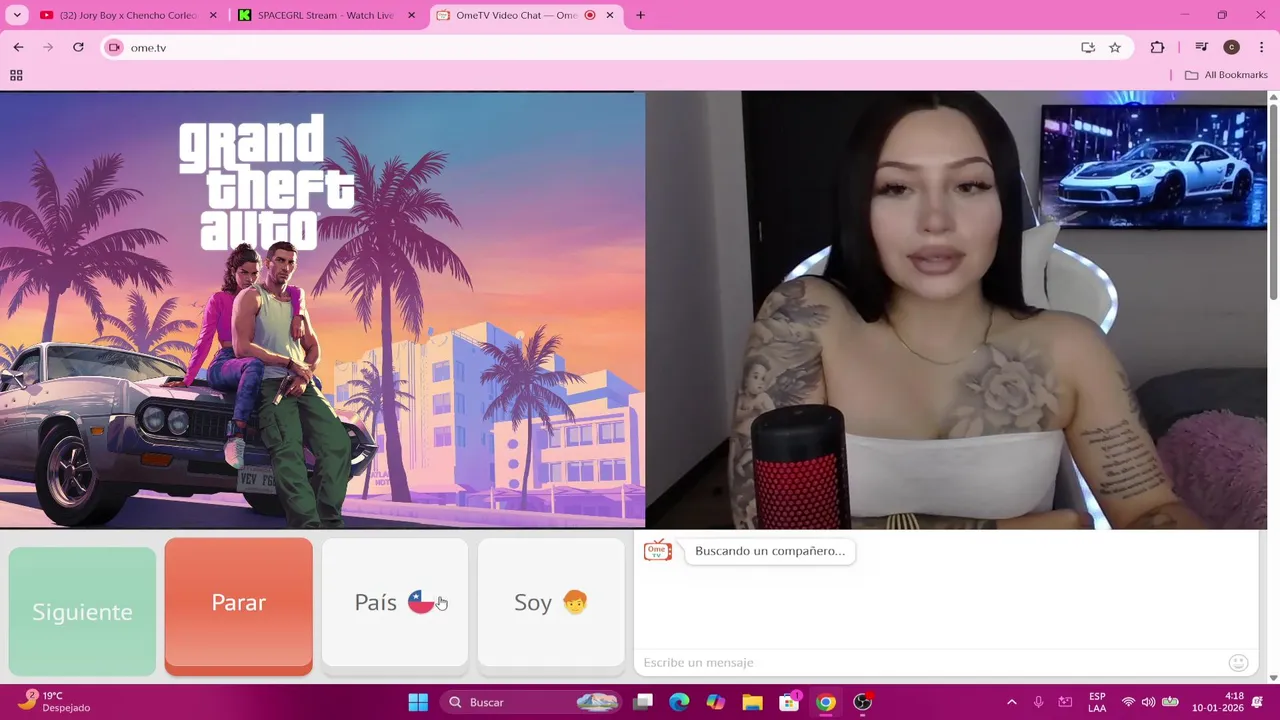The height and width of the screenshot is (720, 1280).
Task: Click the own webcam video panel
Action: (x=957, y=310)
